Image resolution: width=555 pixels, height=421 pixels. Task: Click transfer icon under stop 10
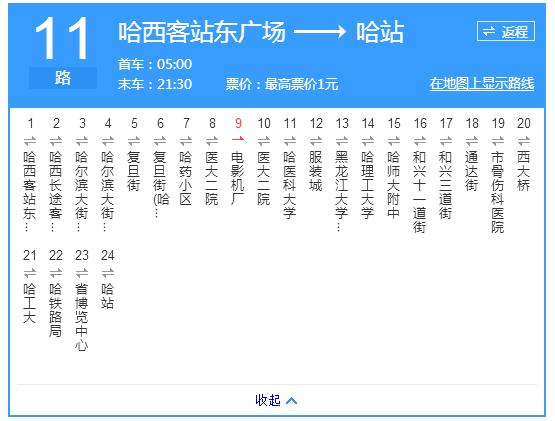264,141
